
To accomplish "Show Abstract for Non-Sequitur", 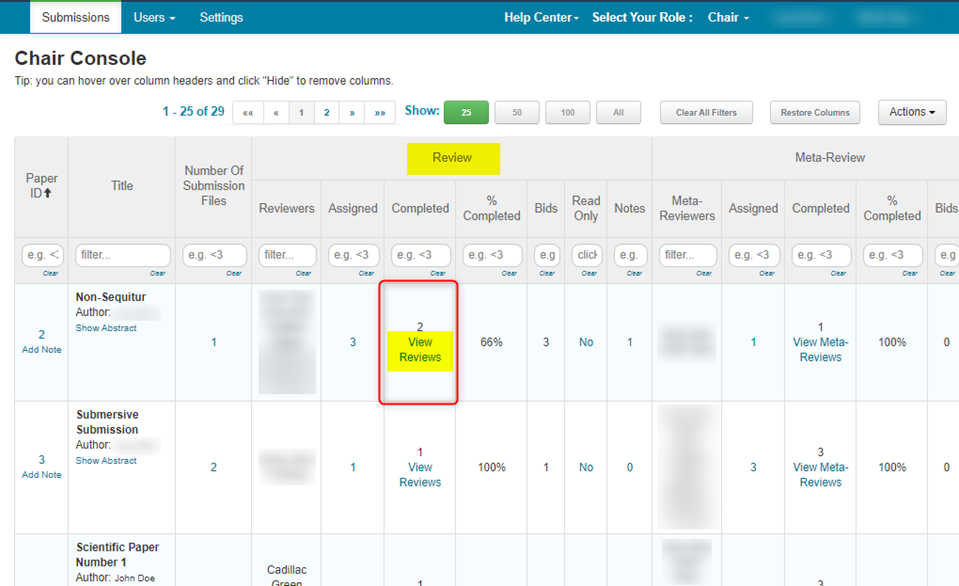I will click(x=106, y=328).
